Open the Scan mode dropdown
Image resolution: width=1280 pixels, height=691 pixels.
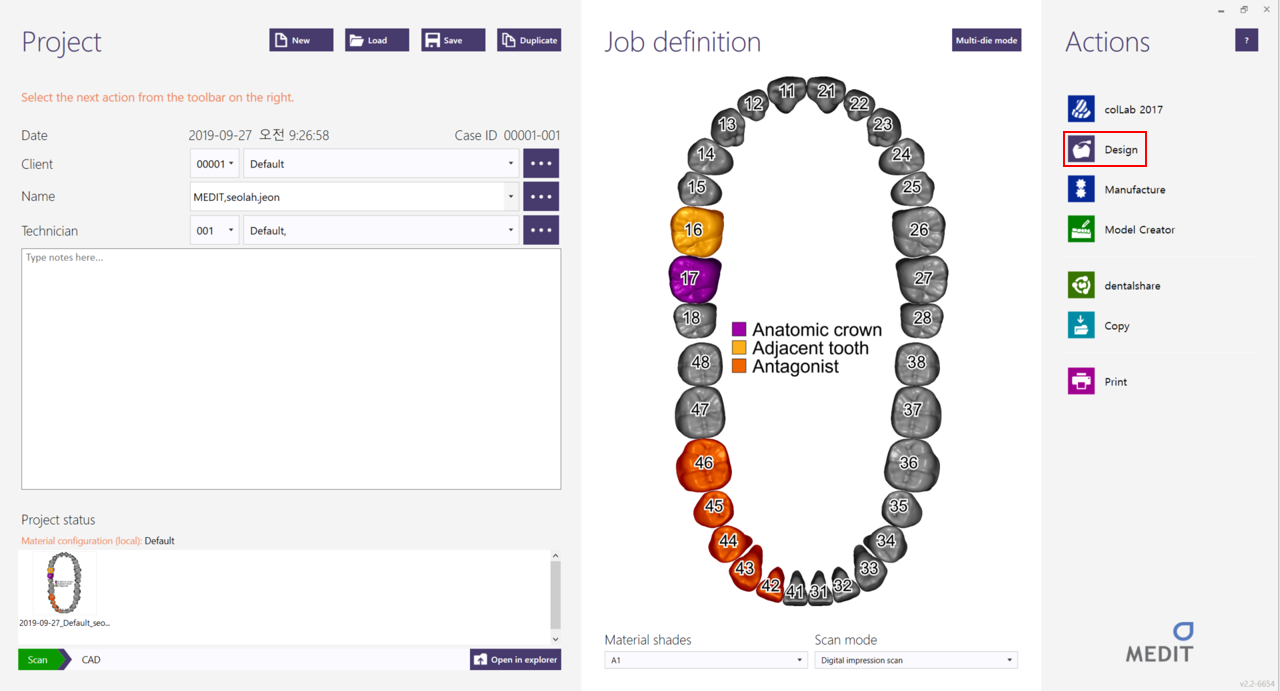pyautogui.click(x=916, y=660)
